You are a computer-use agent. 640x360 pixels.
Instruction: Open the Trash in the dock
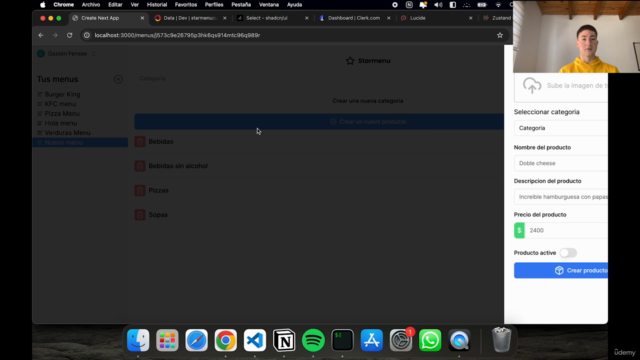click(502, 340)
